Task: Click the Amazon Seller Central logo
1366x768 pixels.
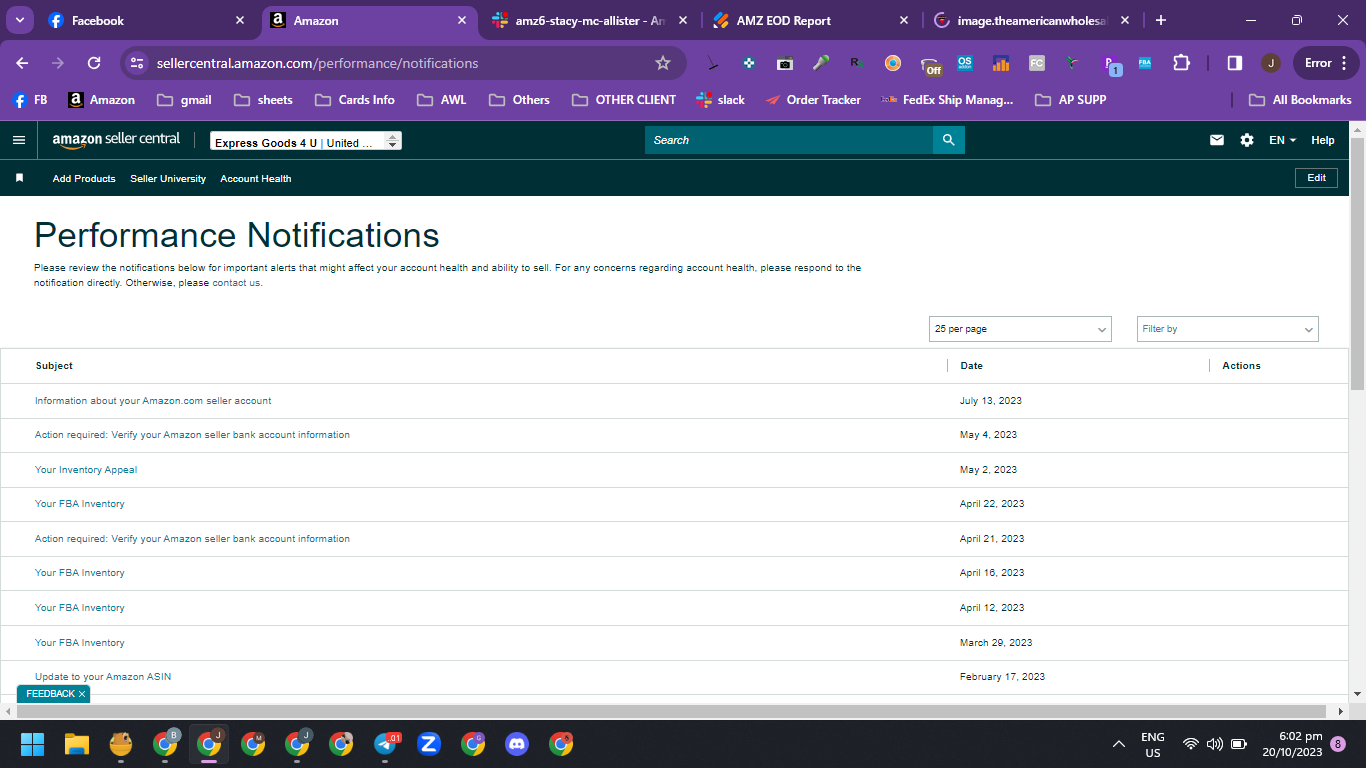Action: point(117,140)
